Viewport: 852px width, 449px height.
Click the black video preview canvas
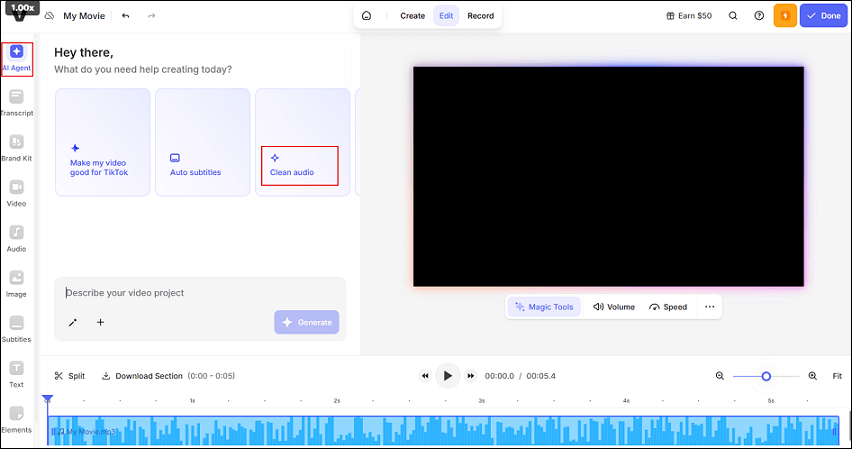pos(608,177)
